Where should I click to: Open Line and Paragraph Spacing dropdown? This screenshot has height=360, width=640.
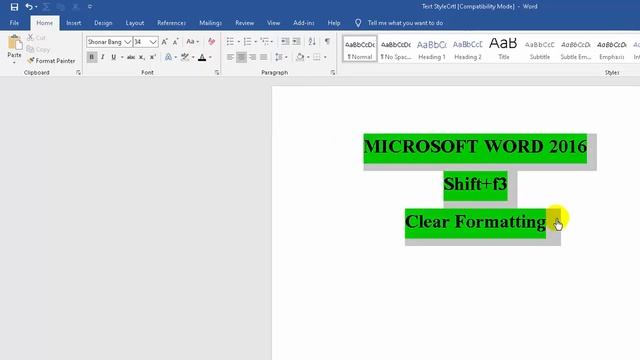pos(281,57)
